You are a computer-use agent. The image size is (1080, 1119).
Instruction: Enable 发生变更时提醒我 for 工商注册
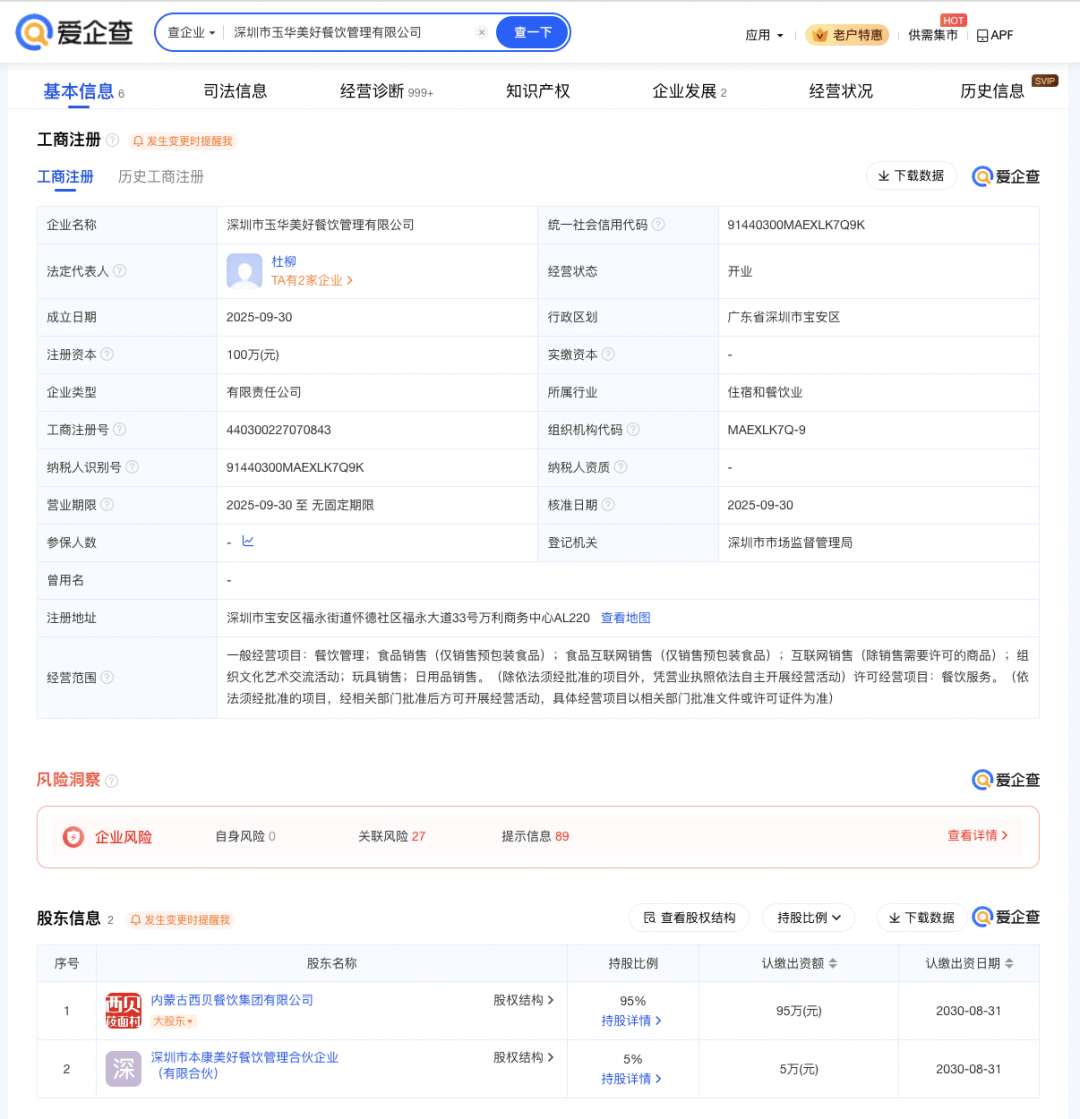point(183,141)
